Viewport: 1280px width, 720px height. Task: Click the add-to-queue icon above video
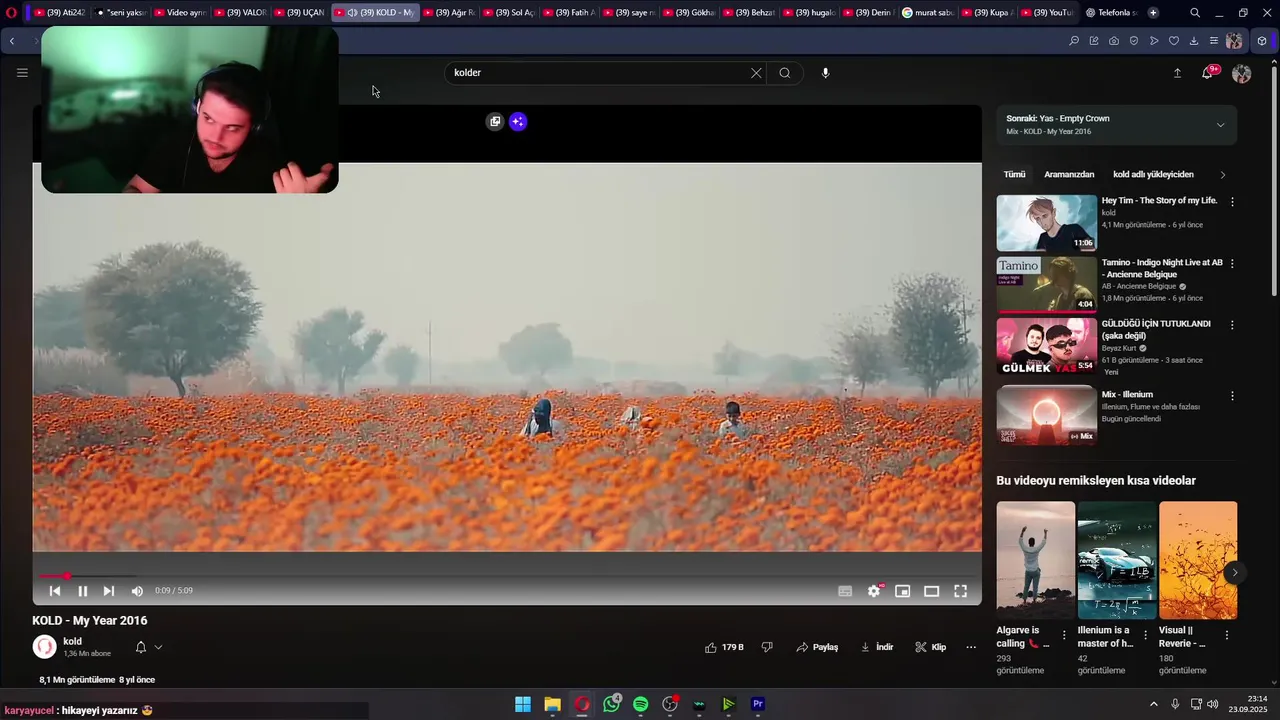[x=495, y=121]
